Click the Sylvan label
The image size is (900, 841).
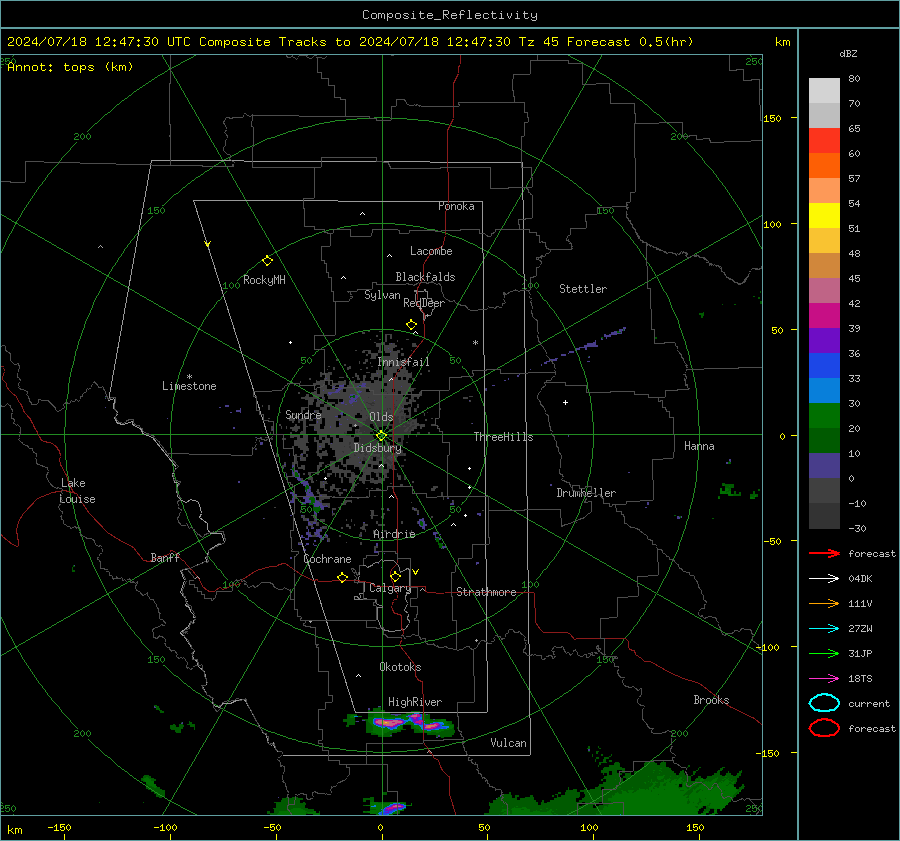pyautogui.click(x=382, y=295)
